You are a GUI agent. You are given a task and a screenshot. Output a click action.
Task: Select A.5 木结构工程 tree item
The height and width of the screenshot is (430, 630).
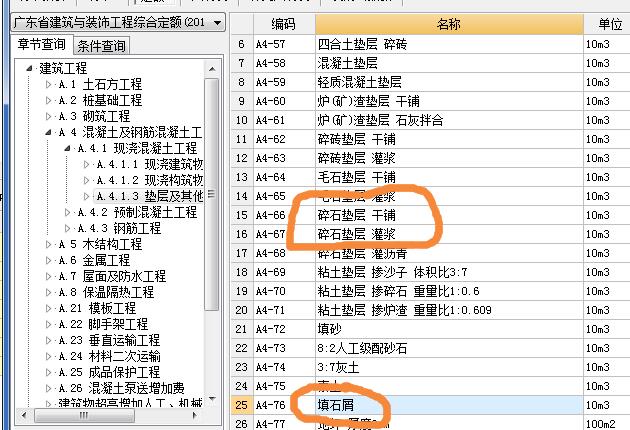coord(100,244)
